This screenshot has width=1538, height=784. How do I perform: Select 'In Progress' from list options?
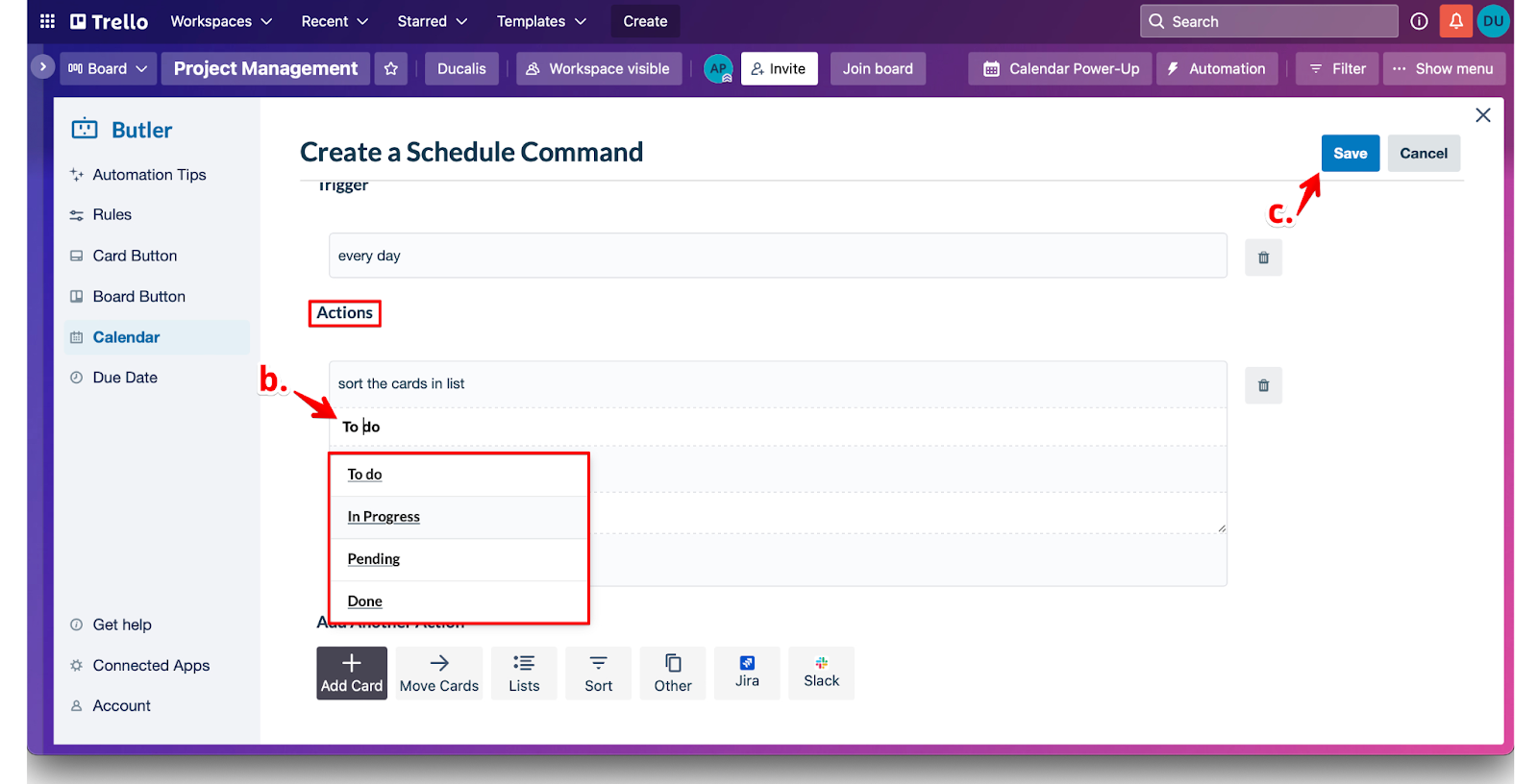(x=384, y=517)
